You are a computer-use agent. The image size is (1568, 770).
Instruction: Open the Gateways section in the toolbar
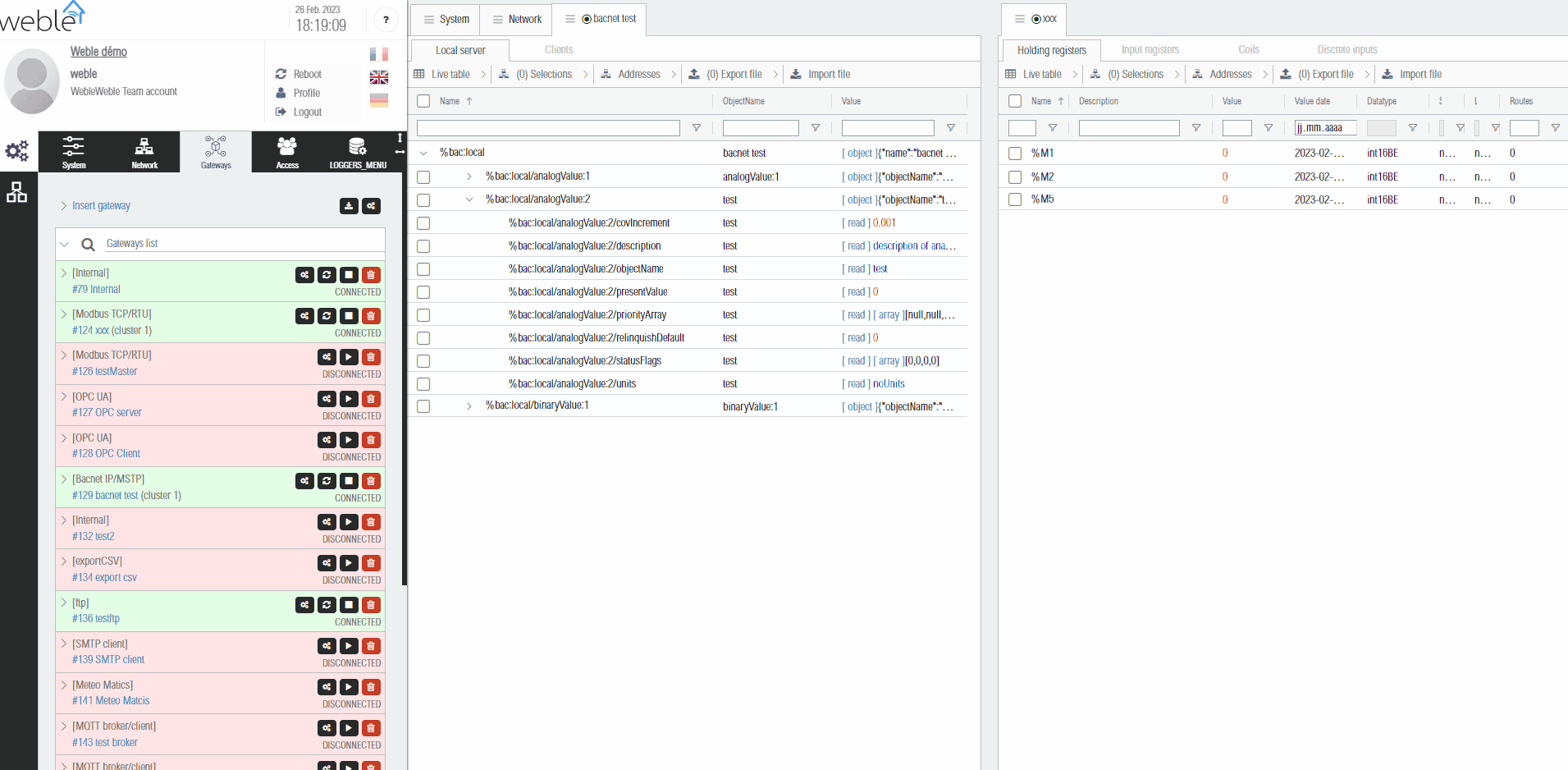point(216,152)
